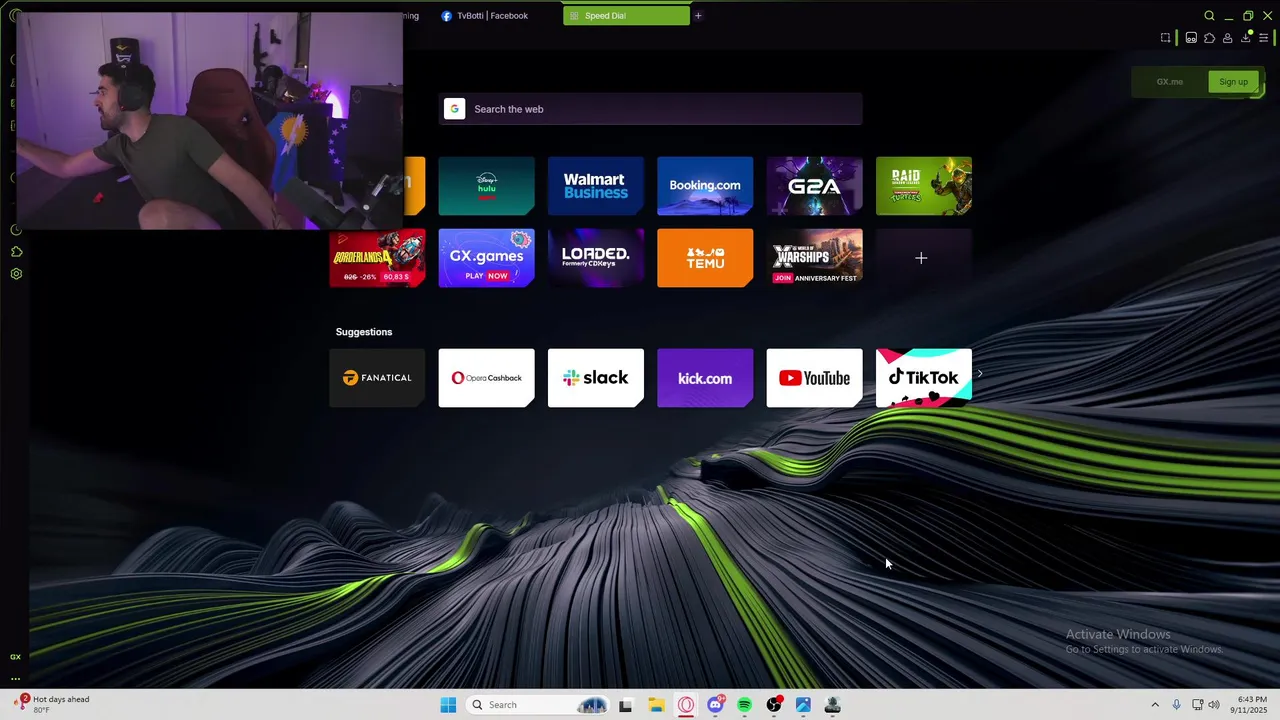This screenshot has width=1280, height=720.
Task: Open Spotify from the taskbar
Action: point(744,705)
